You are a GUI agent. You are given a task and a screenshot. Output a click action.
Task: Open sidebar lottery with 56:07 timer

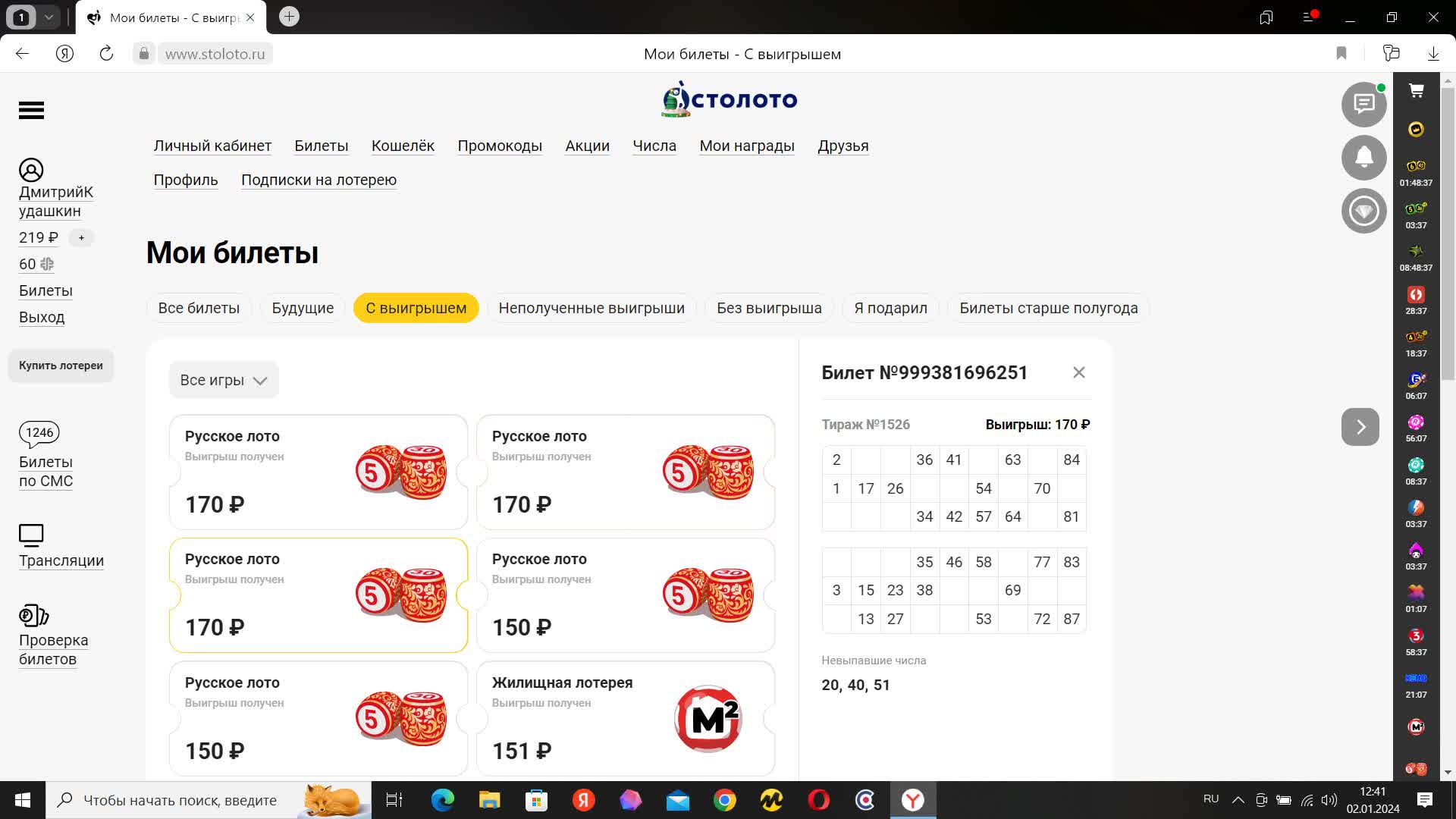pyautogui.click(x=1416, y=428)
